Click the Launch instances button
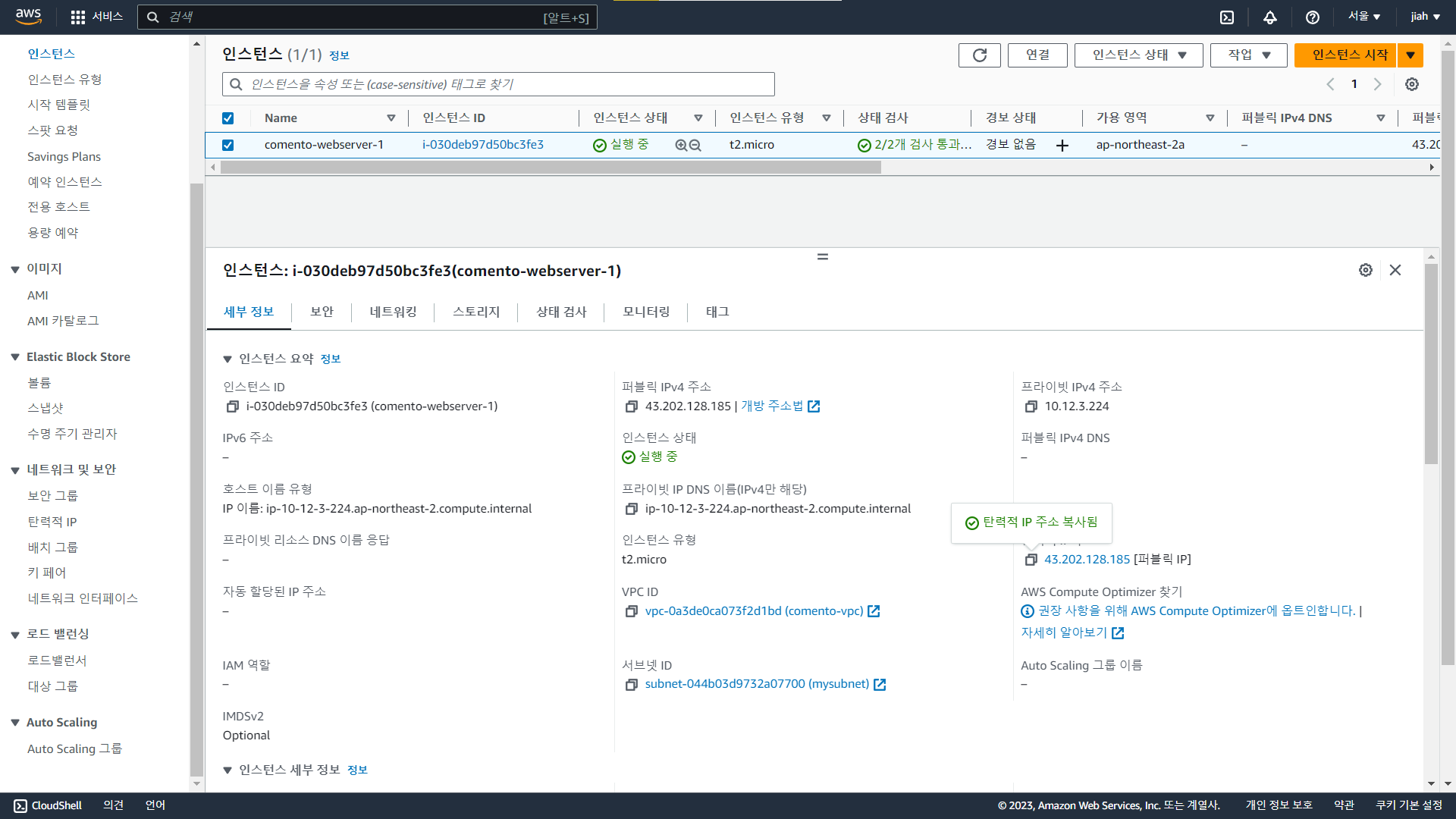 [x=1345, y=55]
